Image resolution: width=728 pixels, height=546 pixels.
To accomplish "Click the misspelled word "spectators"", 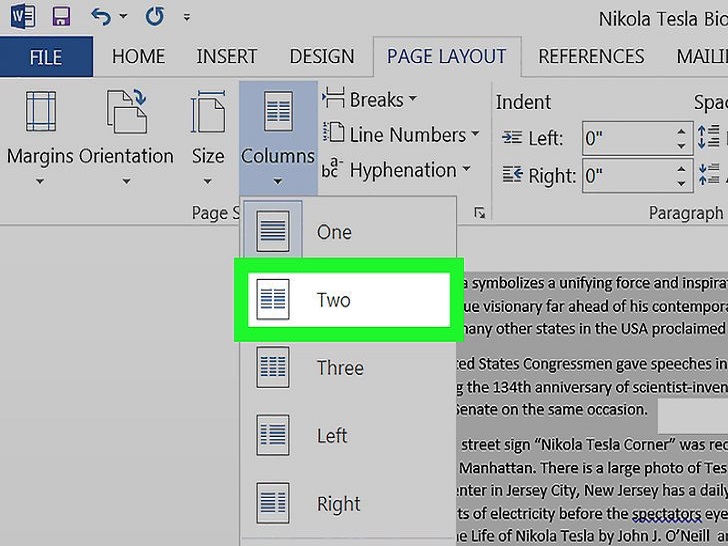I will (x=667, y=514).
